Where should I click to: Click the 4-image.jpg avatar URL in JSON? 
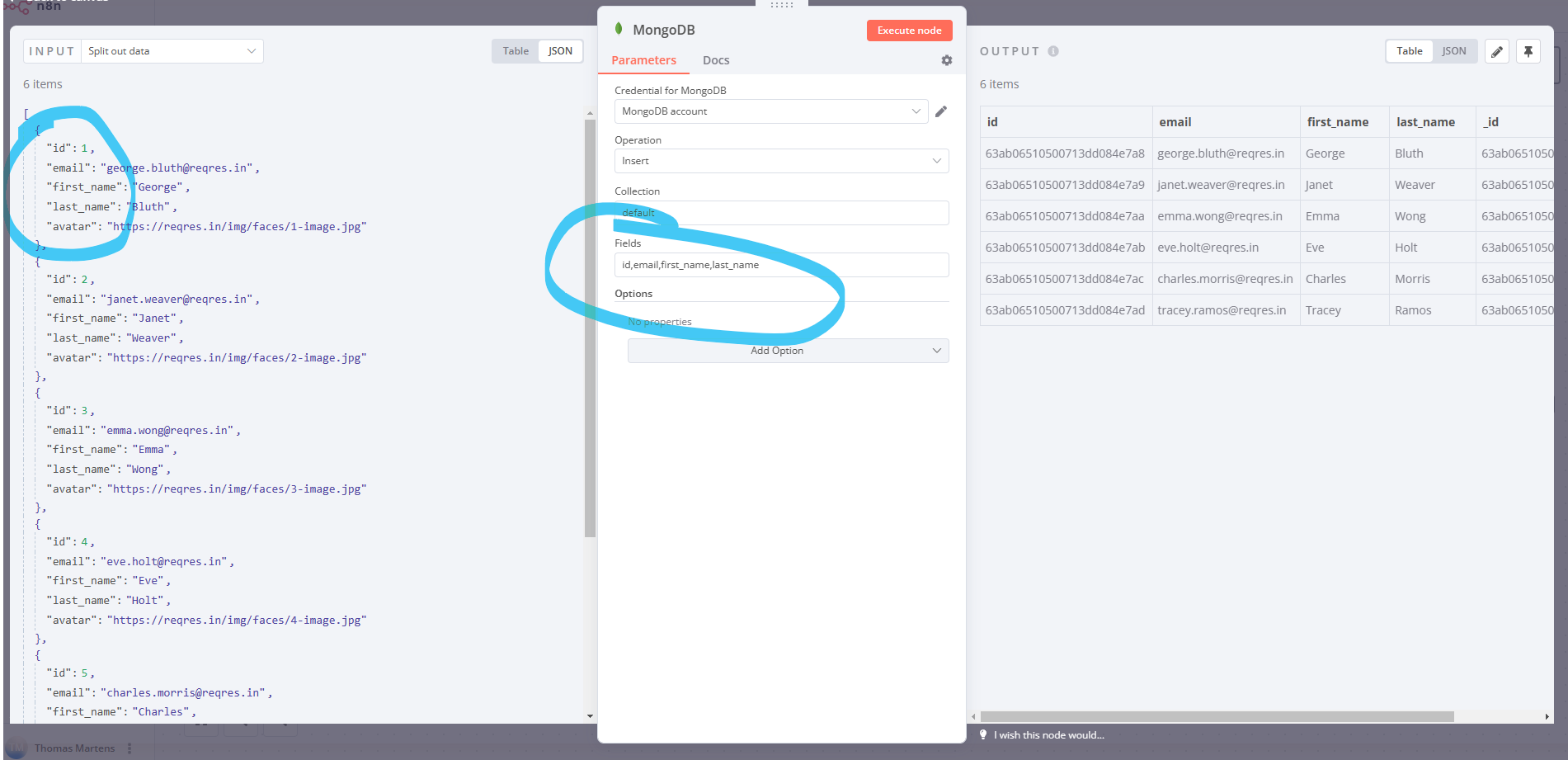click(x=237, y=621)
